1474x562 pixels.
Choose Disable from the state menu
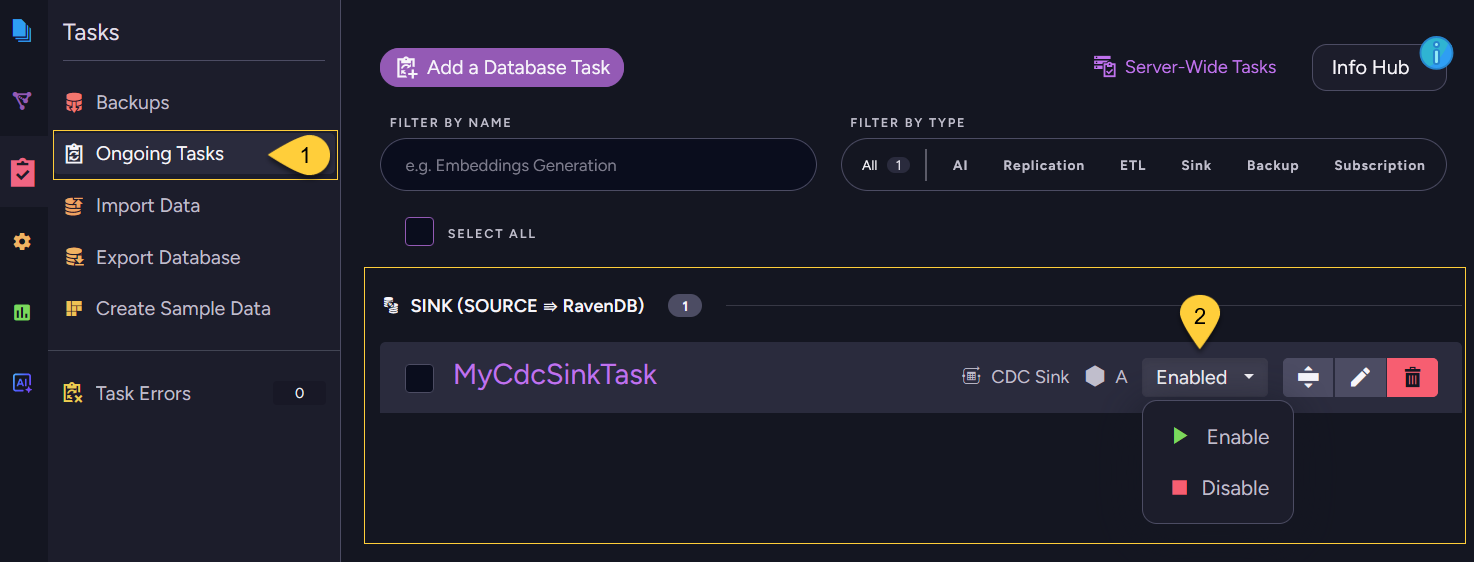click(1218, 488)
